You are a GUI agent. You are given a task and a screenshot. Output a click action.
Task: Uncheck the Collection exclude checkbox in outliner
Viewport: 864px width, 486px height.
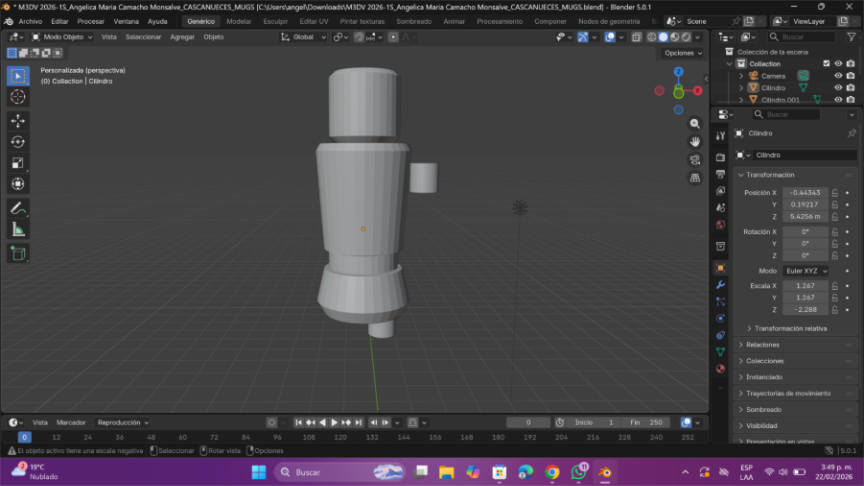click(826, 64)
